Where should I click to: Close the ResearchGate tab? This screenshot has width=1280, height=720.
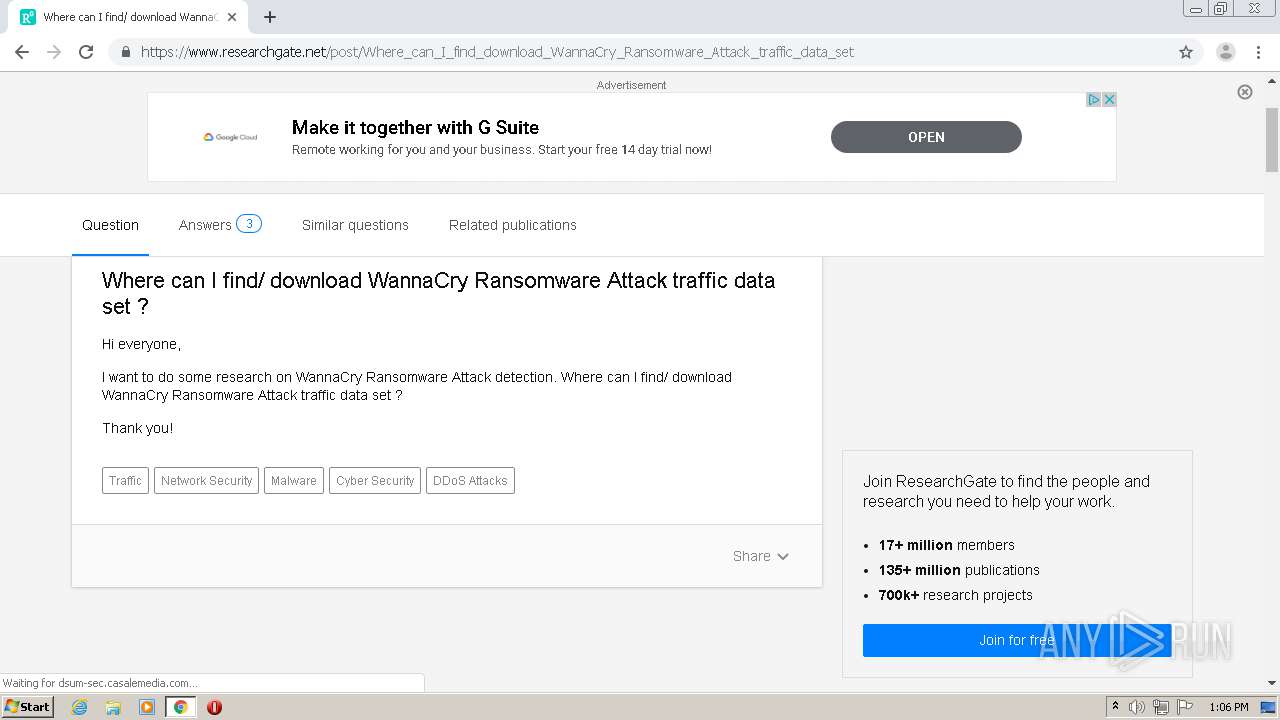[x=232, y=17]
